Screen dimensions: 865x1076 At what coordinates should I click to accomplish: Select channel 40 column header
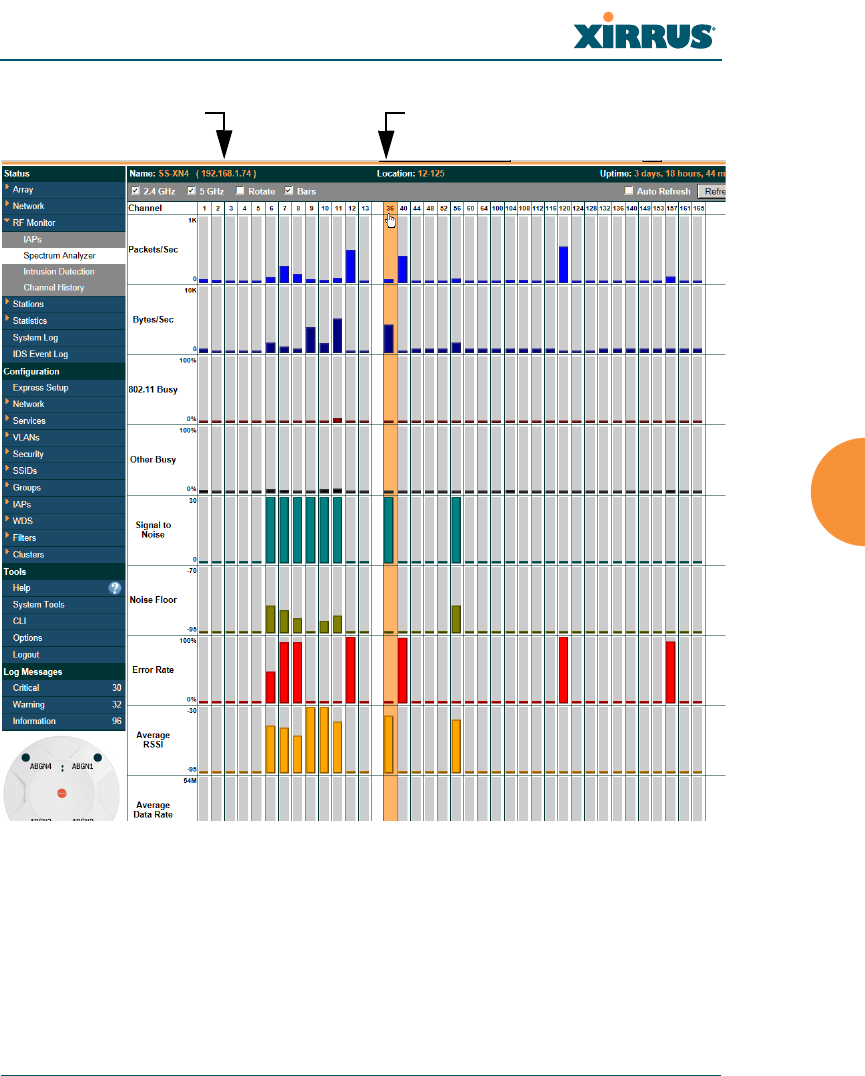click(x=403, y=208)
